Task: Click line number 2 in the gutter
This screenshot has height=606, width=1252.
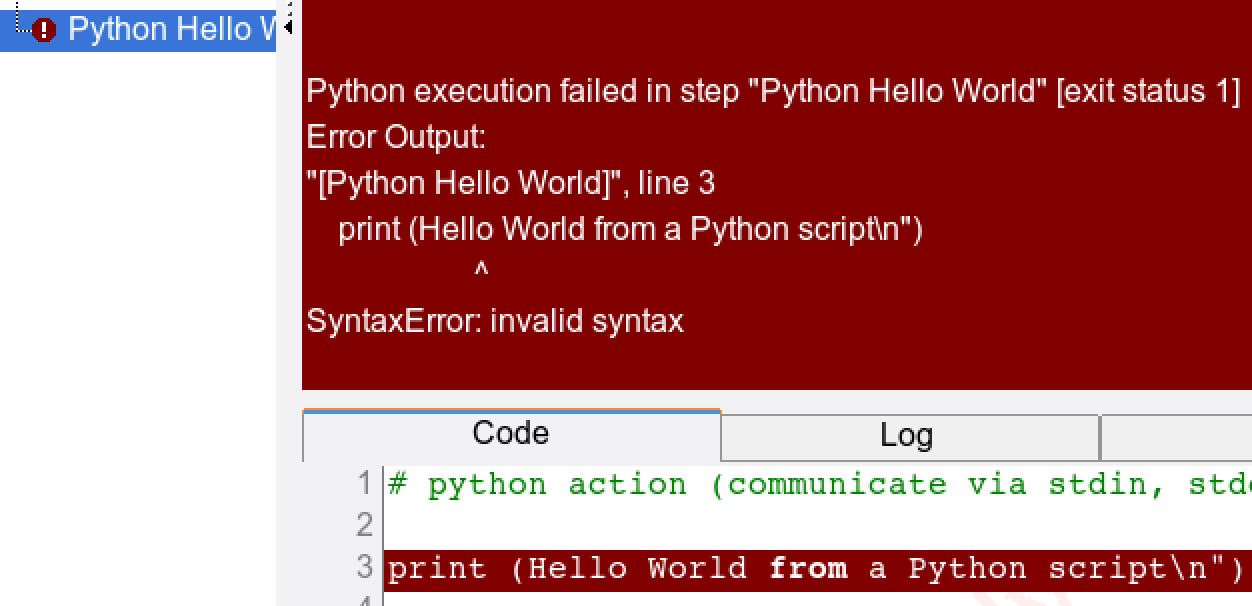Action: [x=365, y=525]
